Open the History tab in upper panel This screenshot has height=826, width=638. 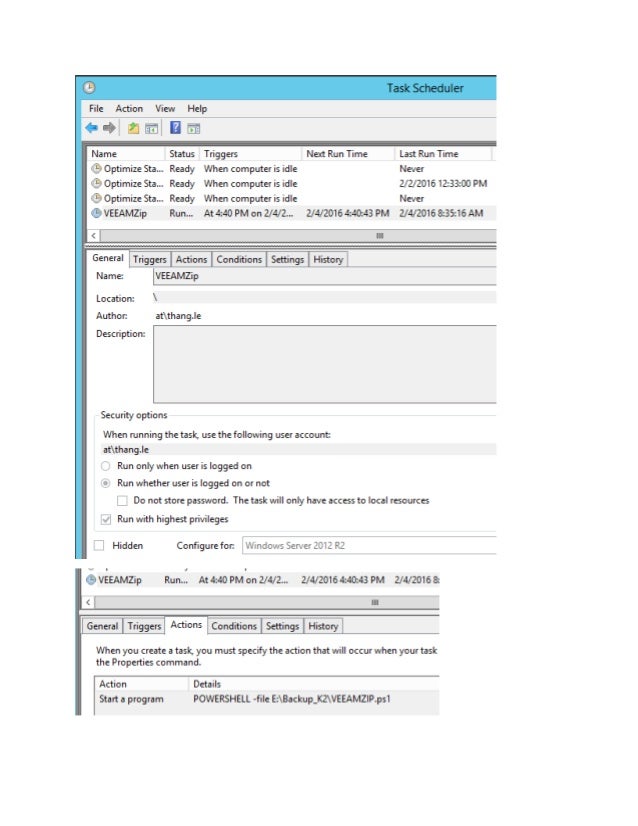pos(328,259)
